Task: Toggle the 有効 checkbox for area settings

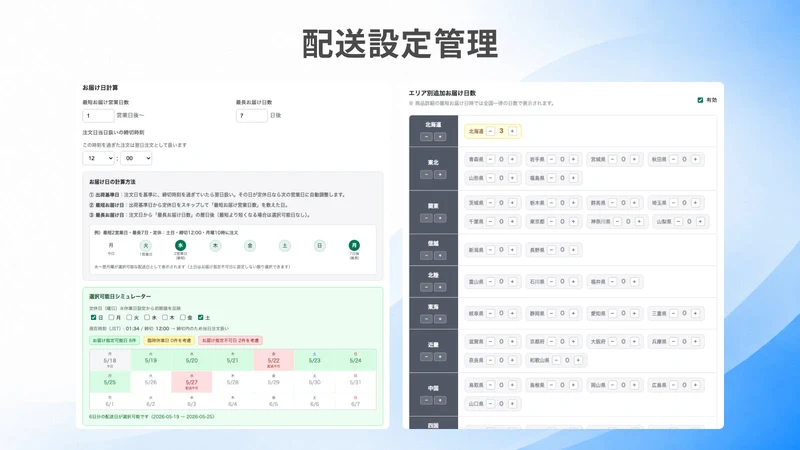Action: click(700, 100)
